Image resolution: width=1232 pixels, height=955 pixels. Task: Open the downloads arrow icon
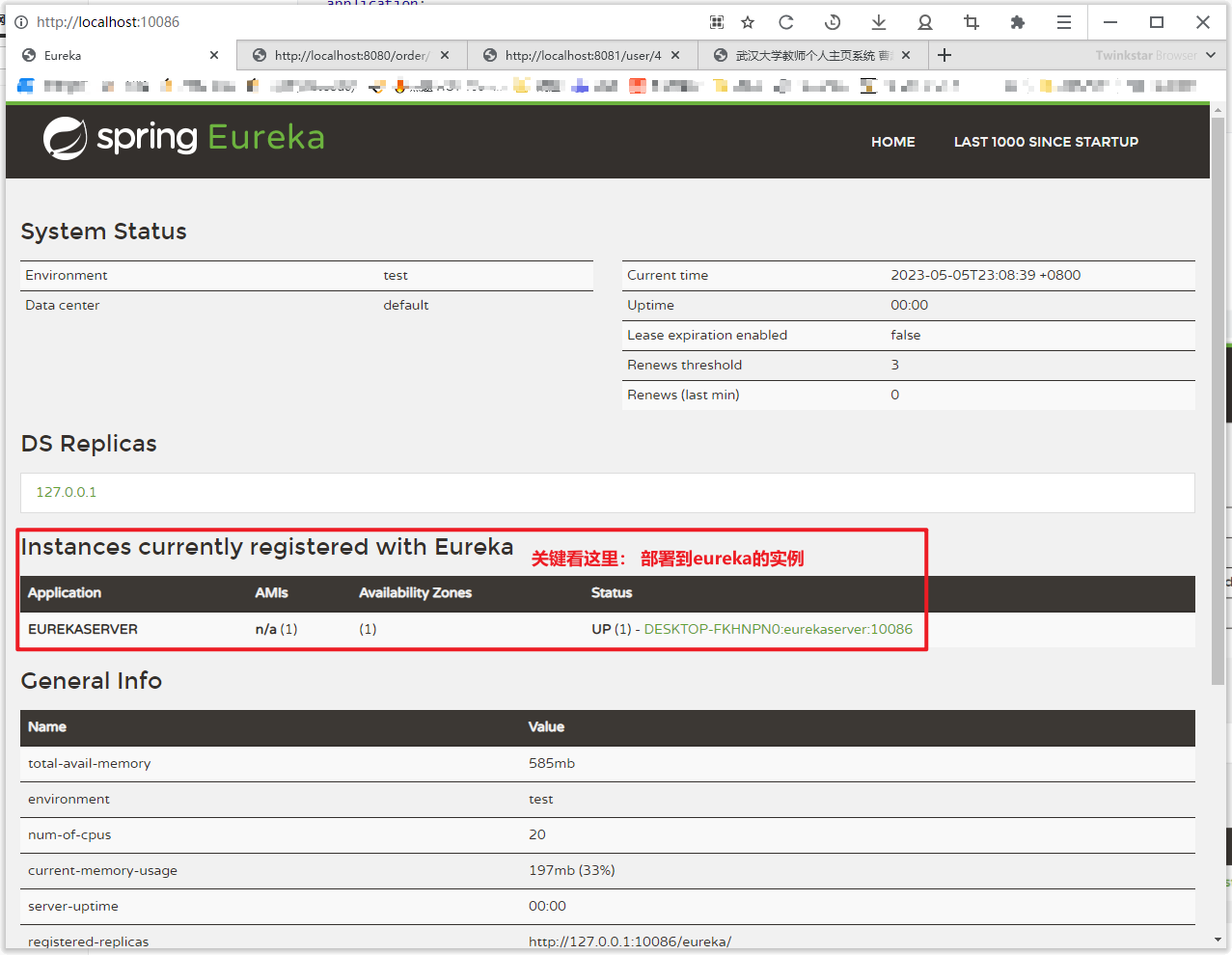click(x=879, y=22)
